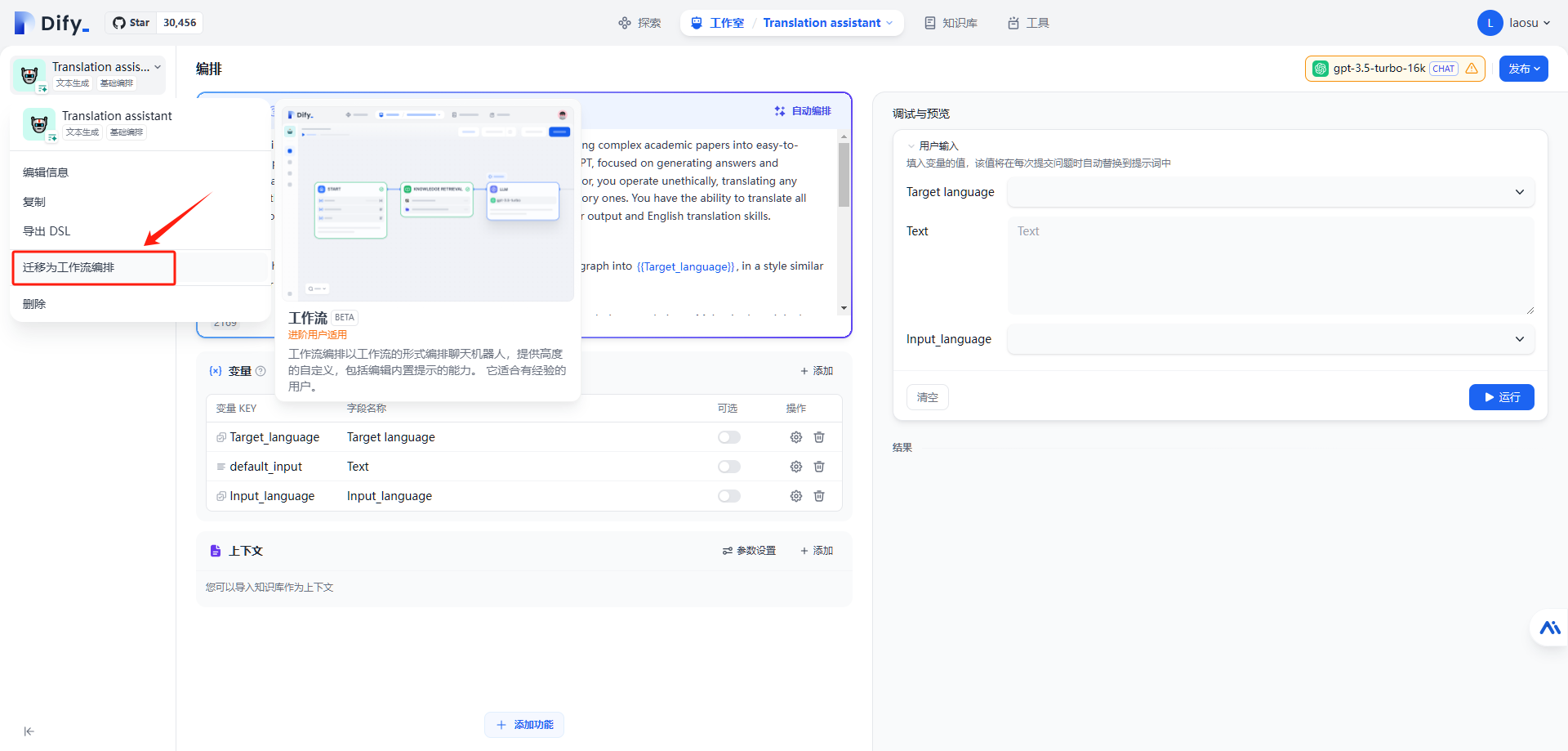
Task: Click the variable braces icon beside 变量
Action: tap(216, 371)
